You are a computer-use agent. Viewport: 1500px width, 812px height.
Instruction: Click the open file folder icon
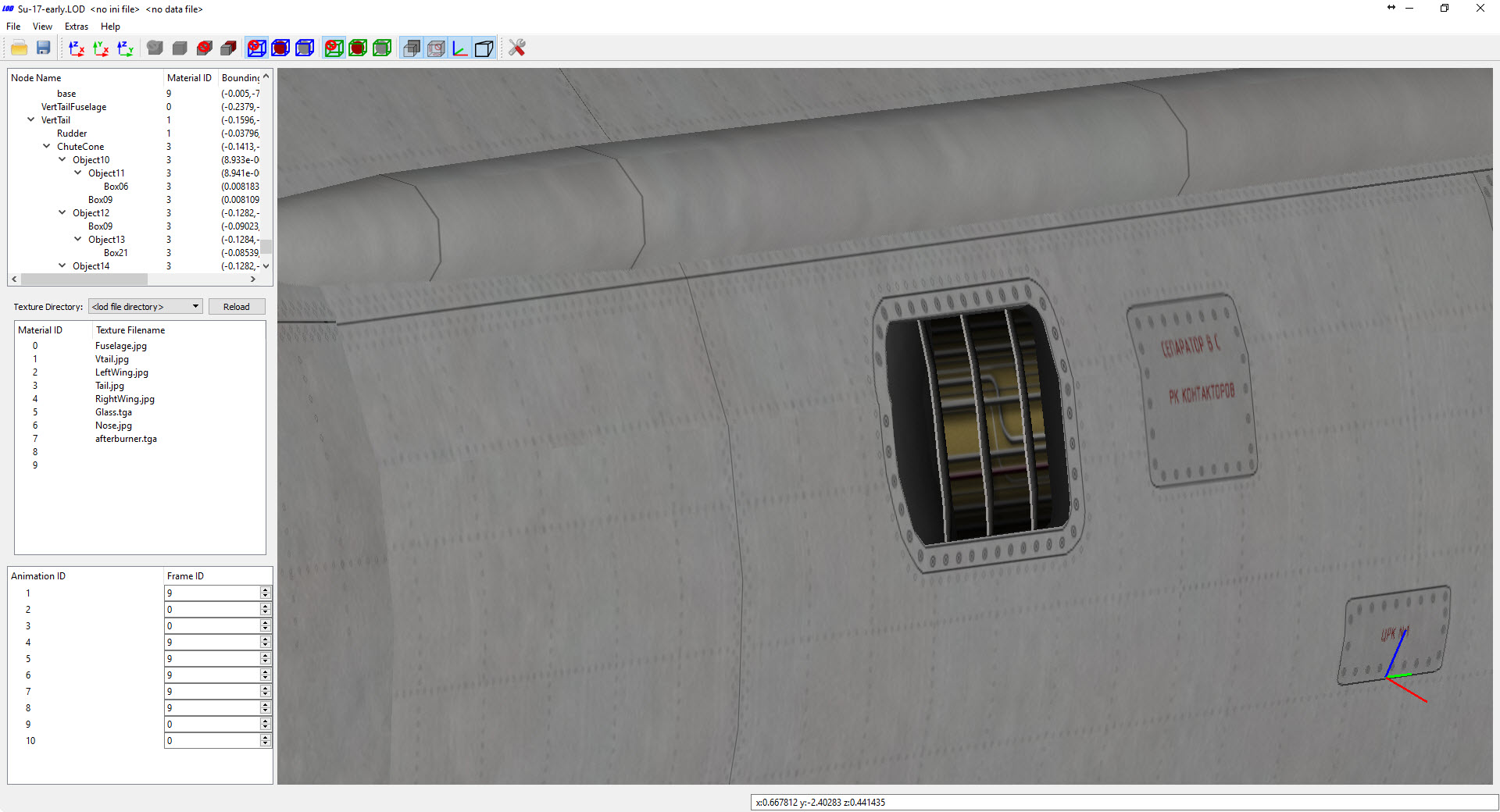19,48
